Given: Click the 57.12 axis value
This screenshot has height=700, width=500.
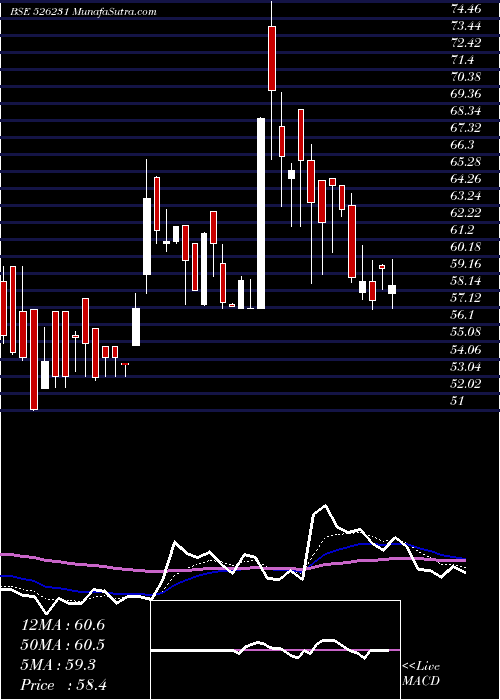Looking at the screenshot, I should (x=467, y=298).
